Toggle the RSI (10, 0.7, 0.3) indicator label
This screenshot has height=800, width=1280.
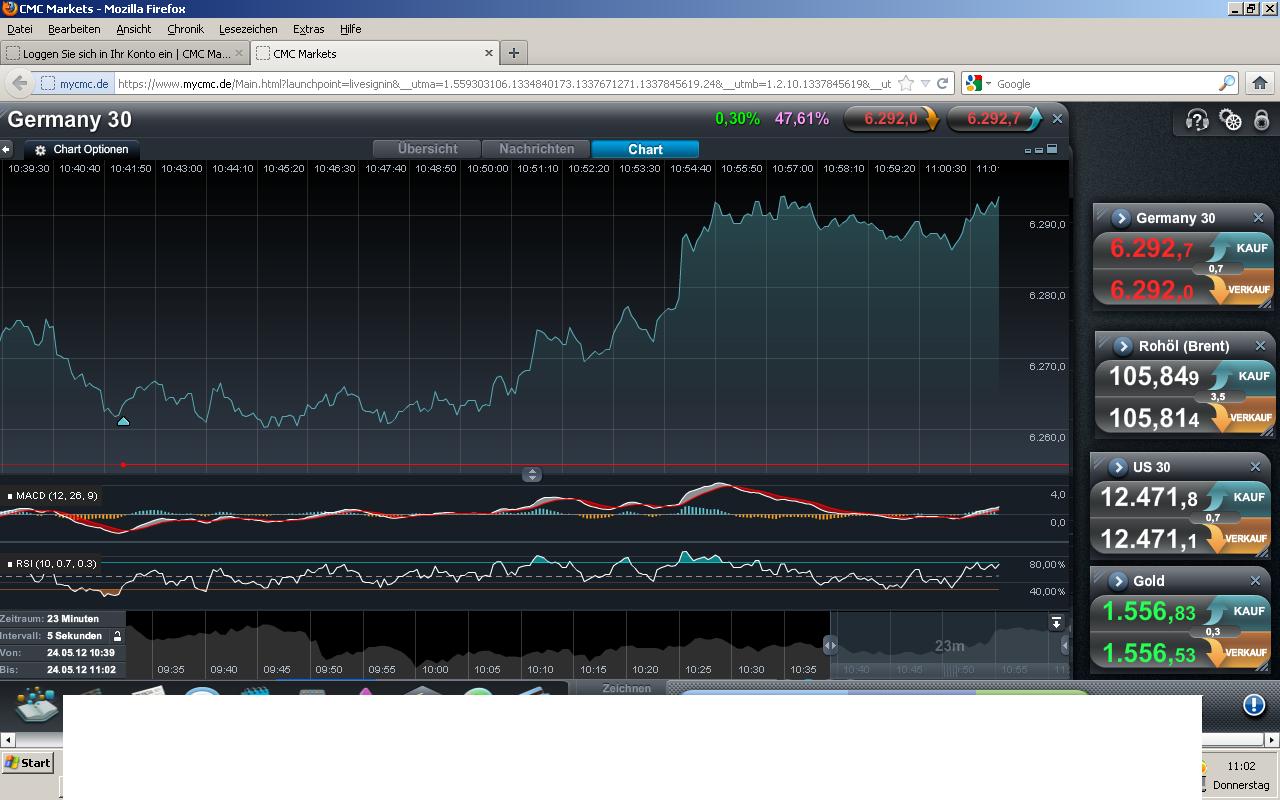coord(53,564)
